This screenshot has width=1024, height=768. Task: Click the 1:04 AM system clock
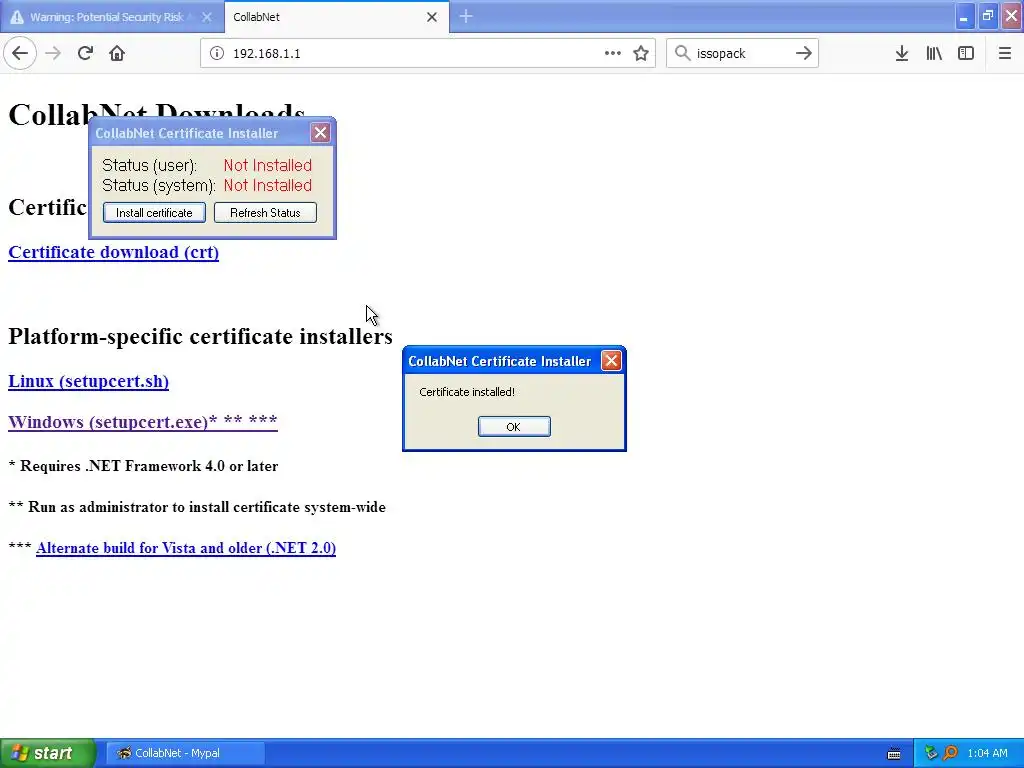[x=987, y=753]
